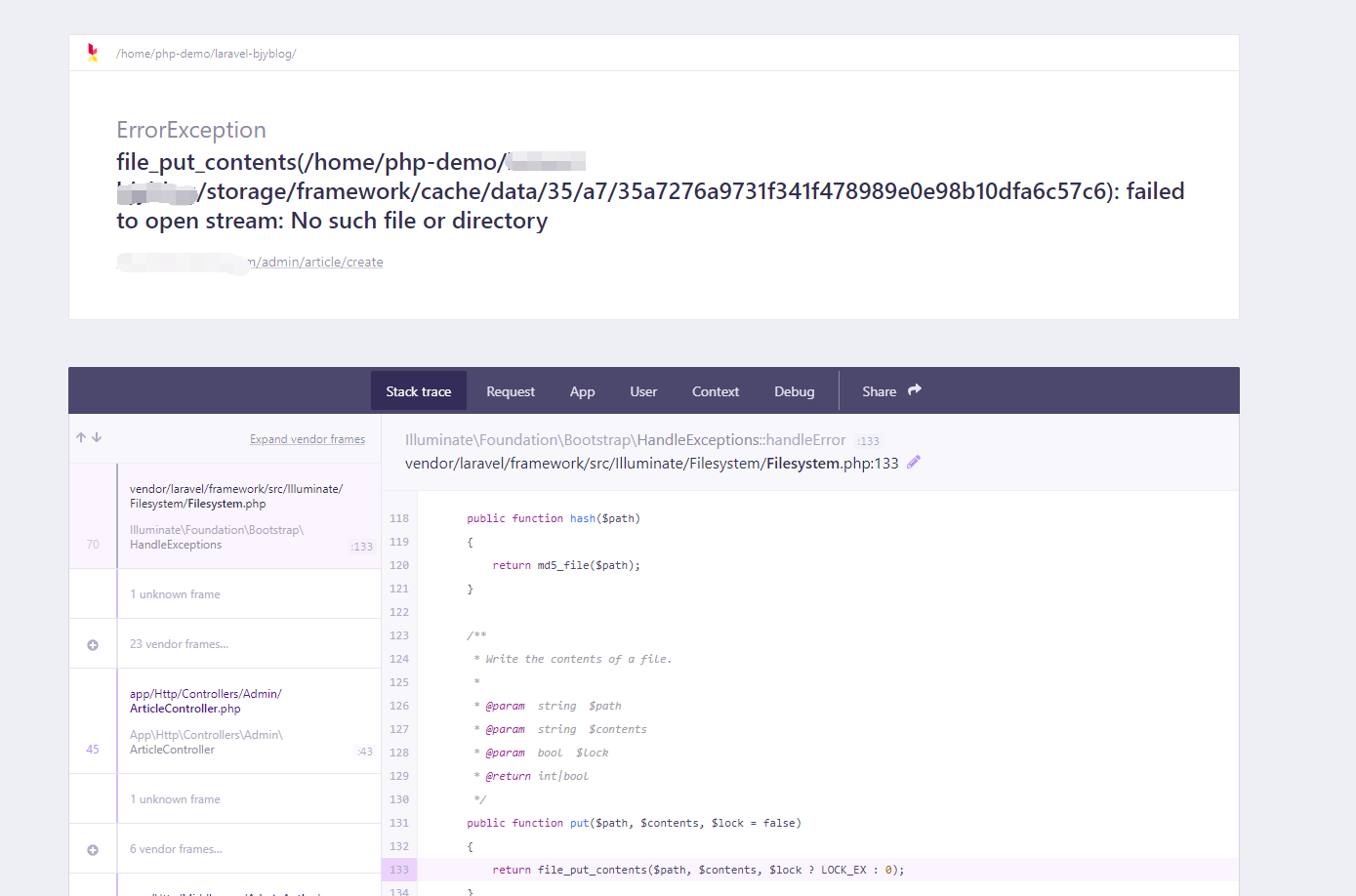Image resolution: width=1356 pixels, height=896 pixels.
Task: Click Expand vendor frames
Action: [x=308, y=438]
